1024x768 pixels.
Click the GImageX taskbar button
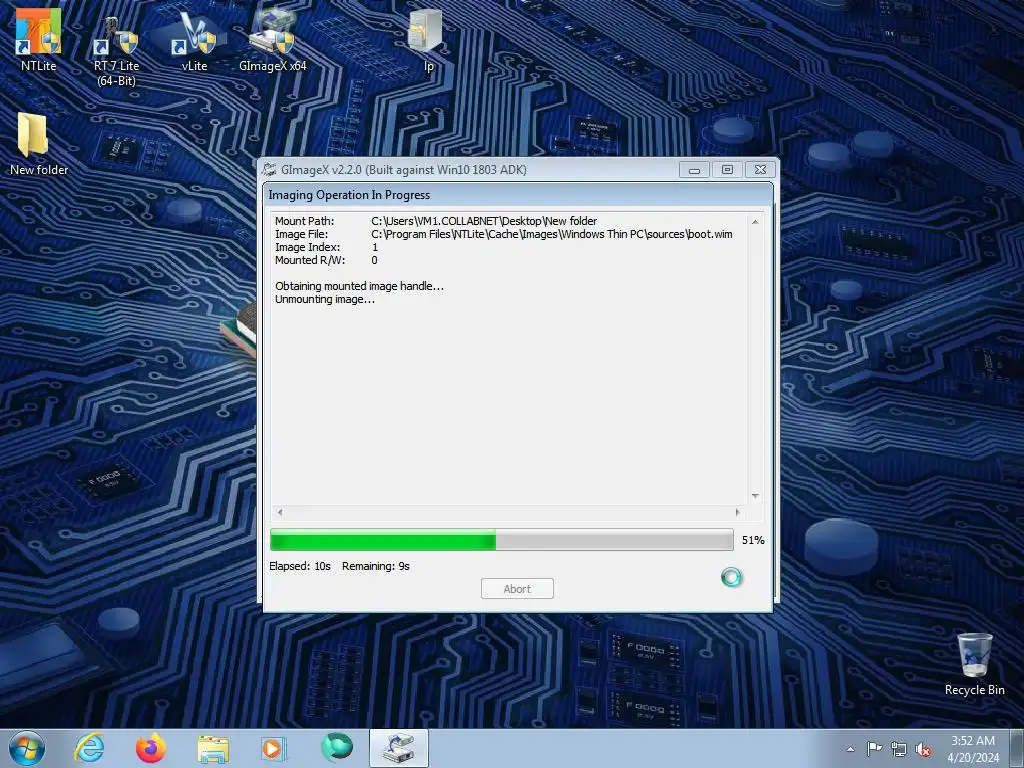point(398,748)
